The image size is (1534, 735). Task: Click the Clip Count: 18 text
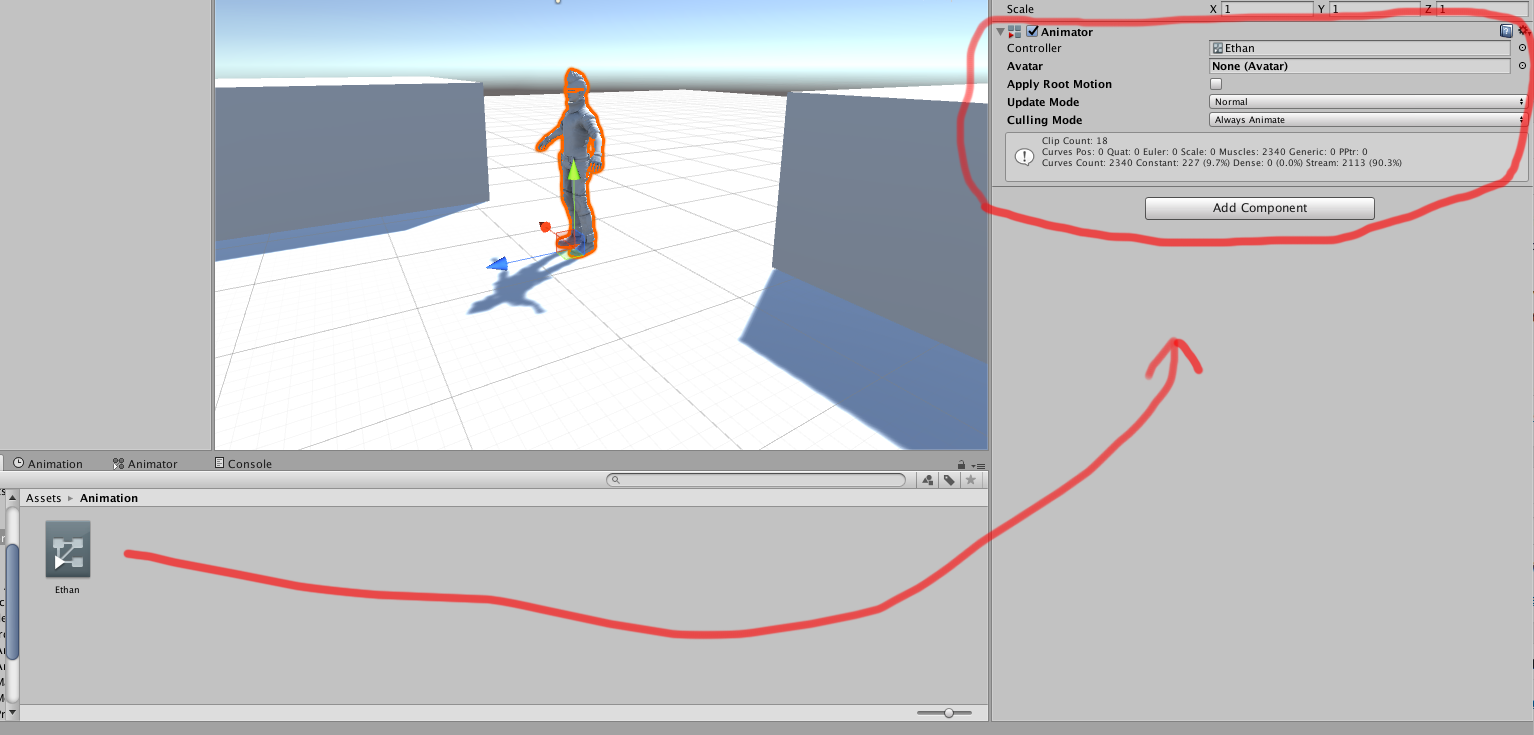click(x=1074, y=141)
